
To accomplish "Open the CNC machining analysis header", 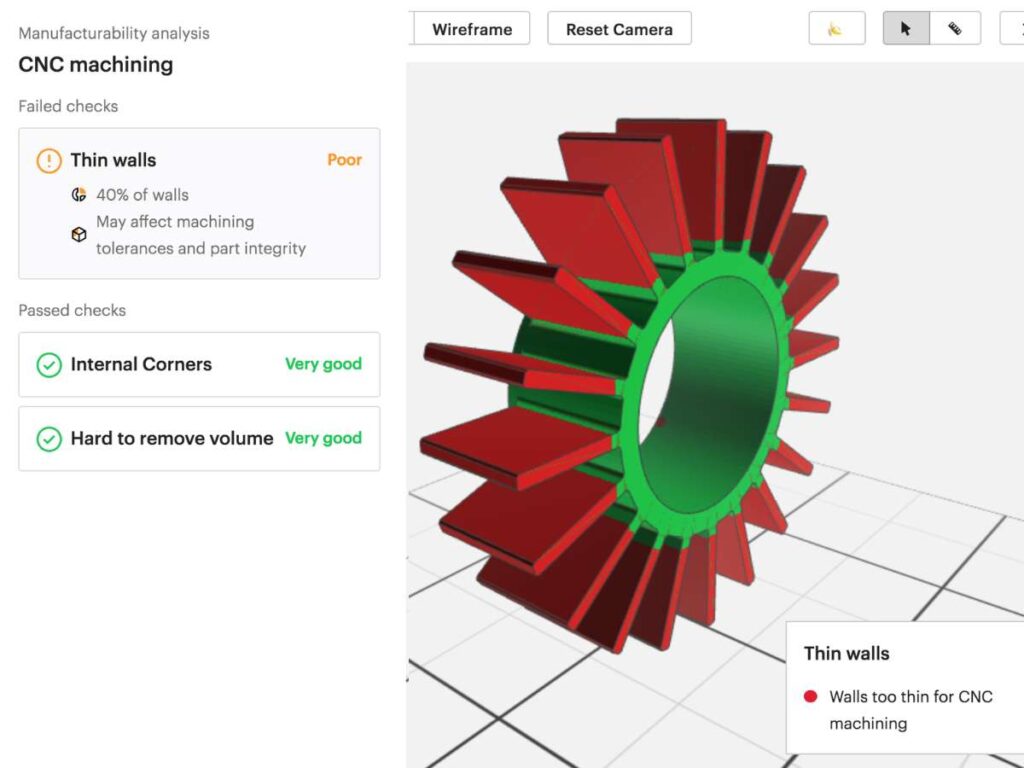I will [95, 64].
